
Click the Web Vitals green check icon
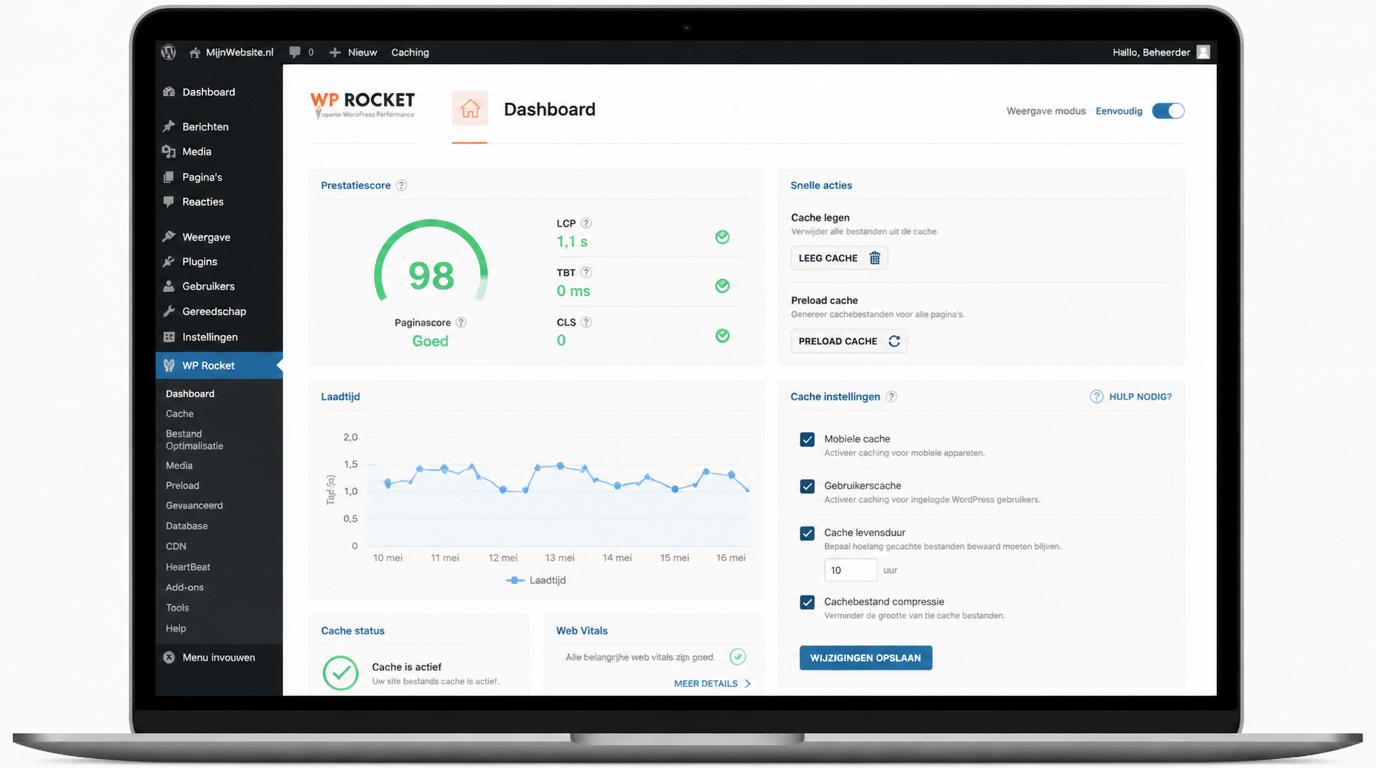pyautogui.click(x=738, y=657)
